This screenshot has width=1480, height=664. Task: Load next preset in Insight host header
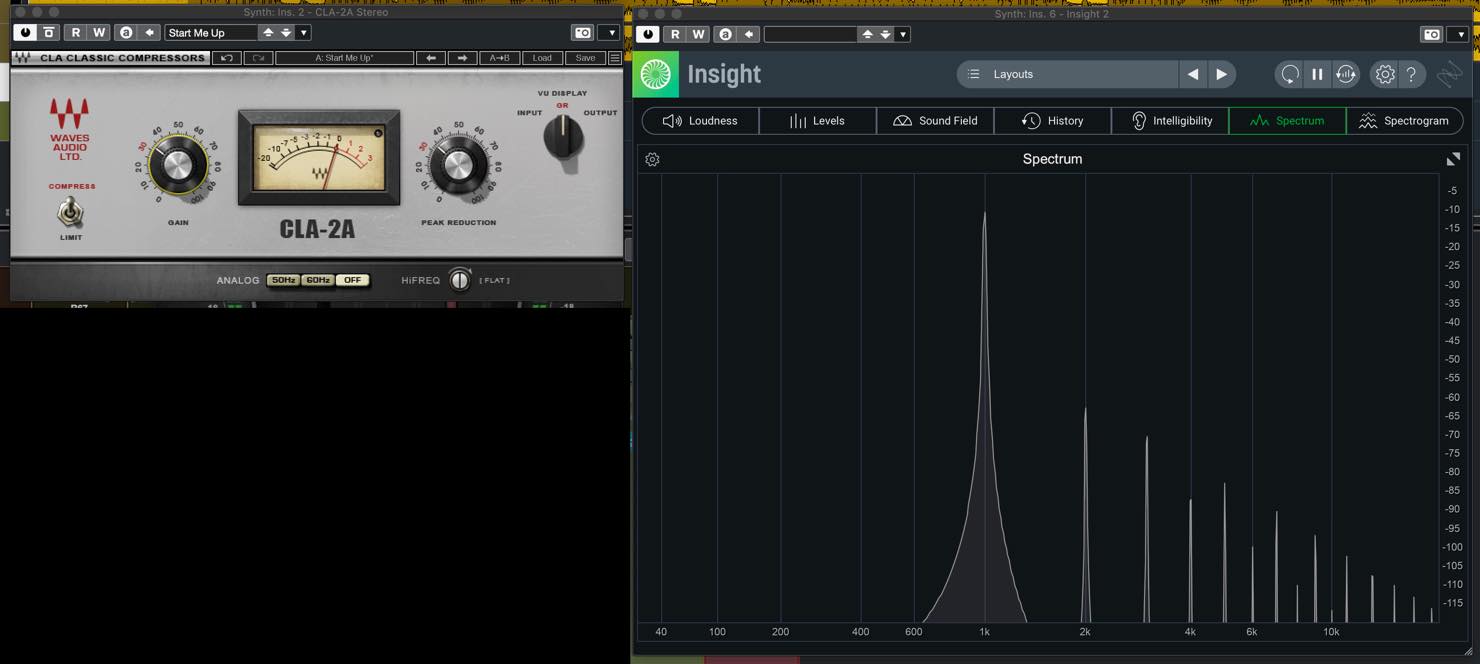click(x=885, y=34)
